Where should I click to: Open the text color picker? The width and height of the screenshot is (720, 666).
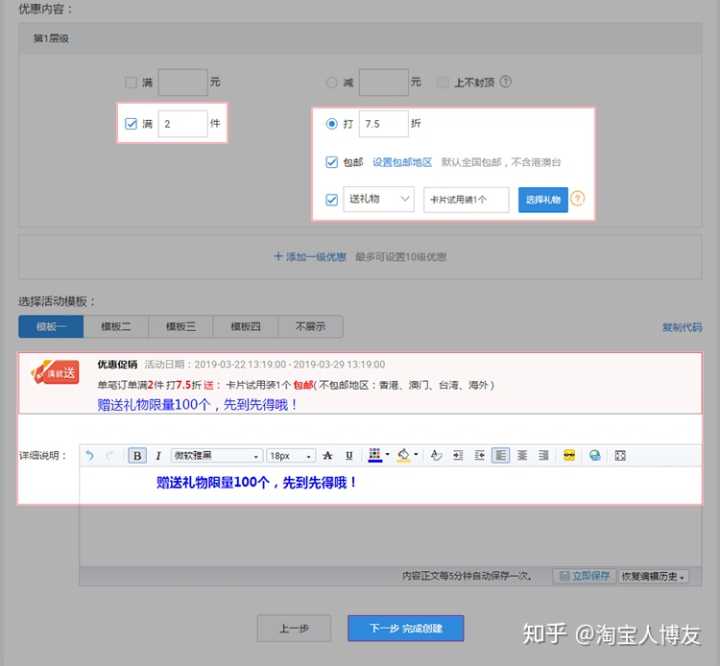point(377,456)
